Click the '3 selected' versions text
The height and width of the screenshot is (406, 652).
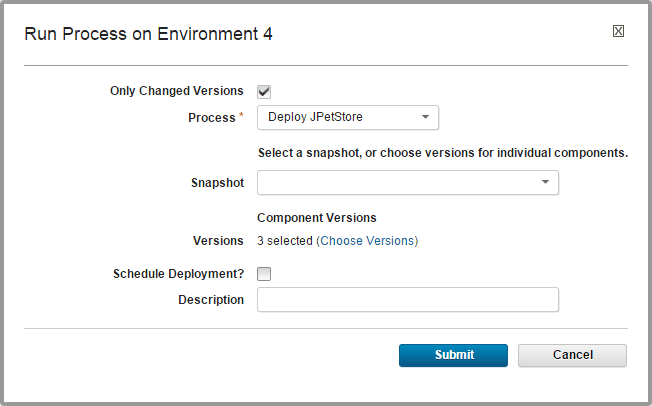point(285,241)
